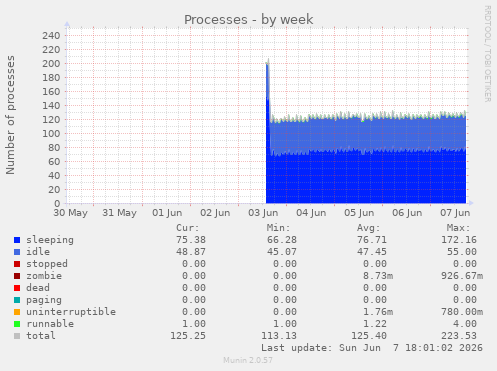Click the 'Min:' column header

tap(278, 228)
